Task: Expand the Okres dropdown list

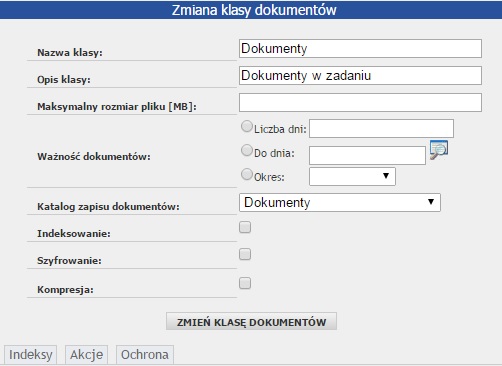Action: (x=352, y=176)
